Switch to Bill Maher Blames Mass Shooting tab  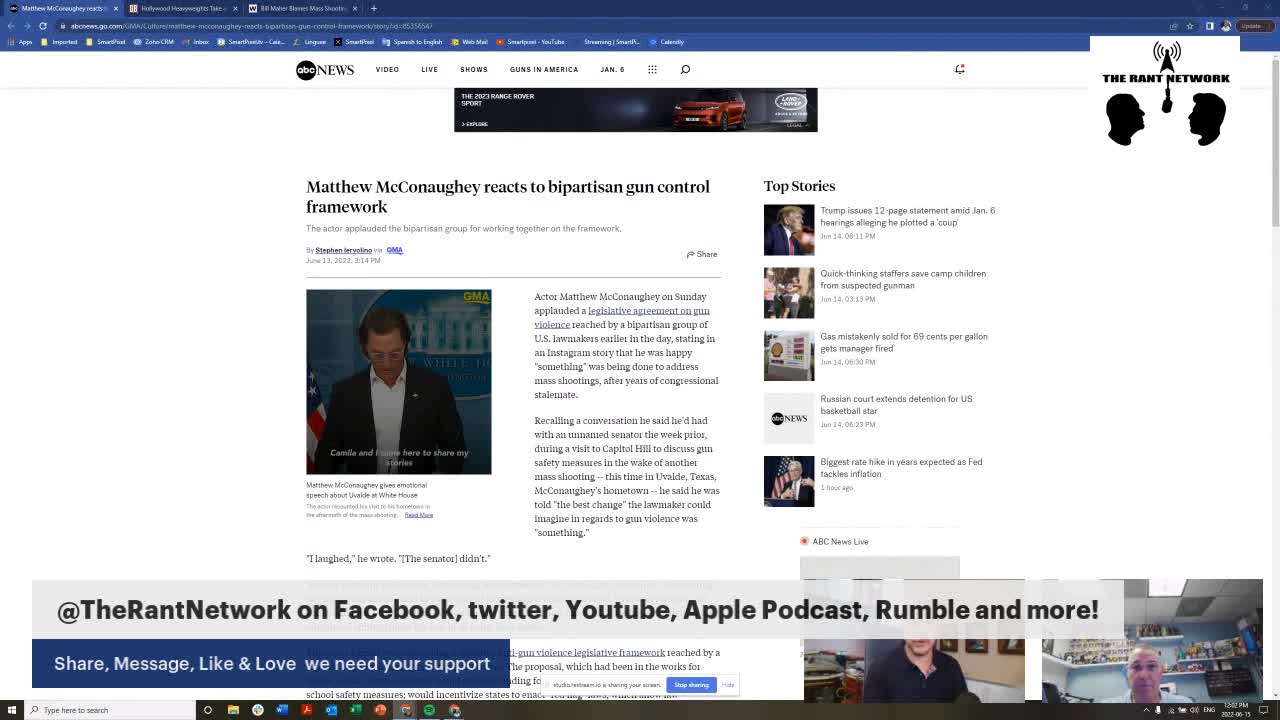click(302, 8)
